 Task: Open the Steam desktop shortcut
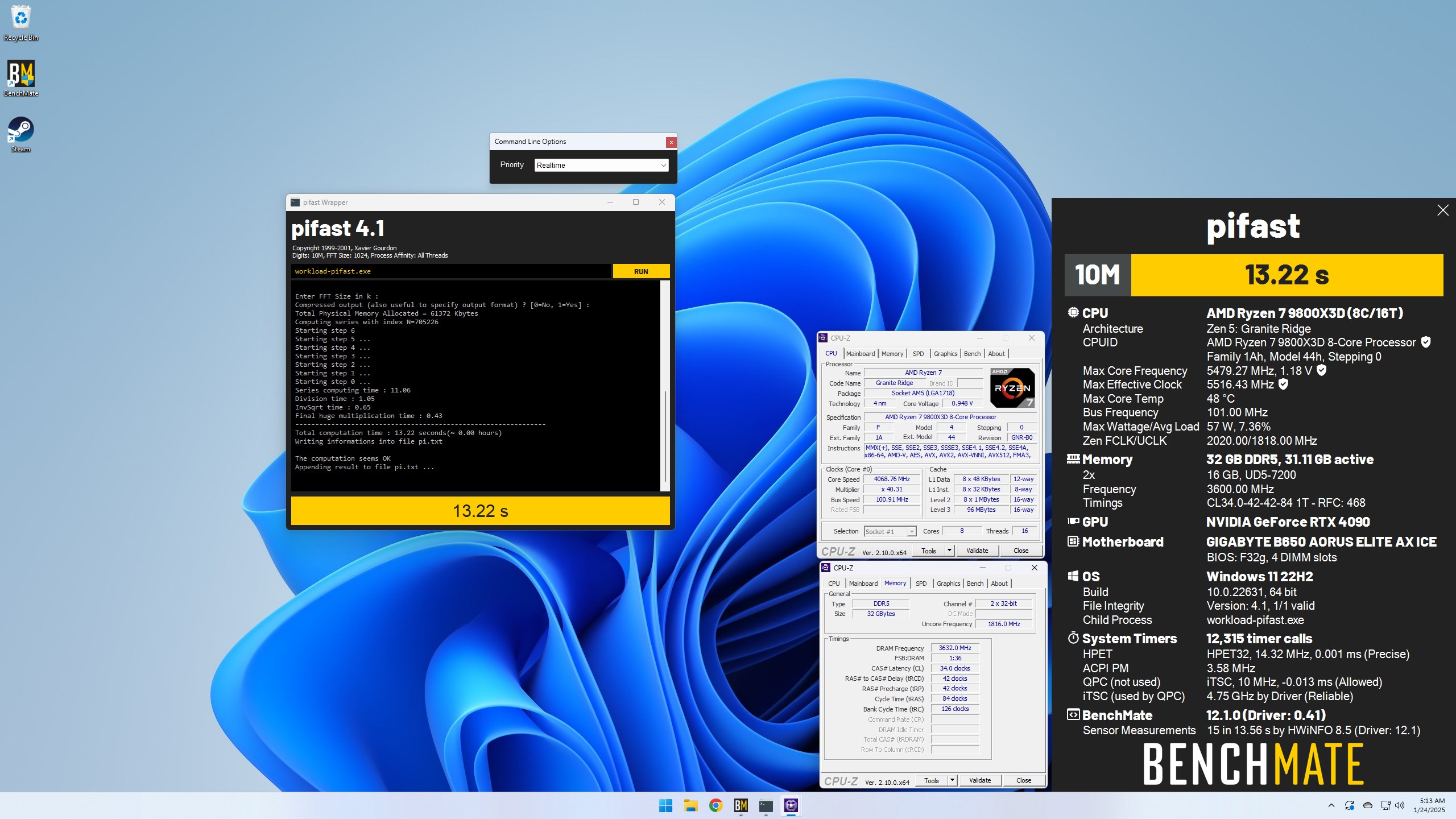21,134
